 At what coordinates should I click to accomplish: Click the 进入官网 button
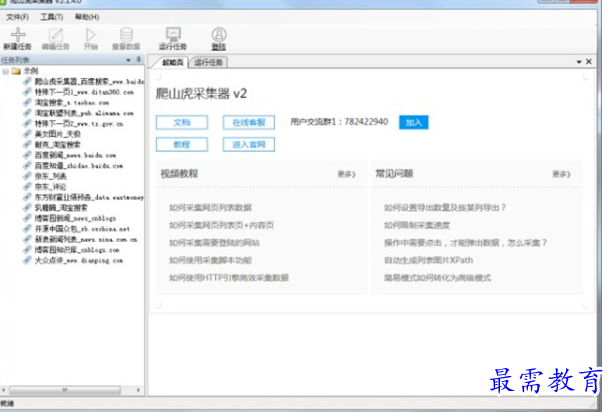click(x=249, y=145)
